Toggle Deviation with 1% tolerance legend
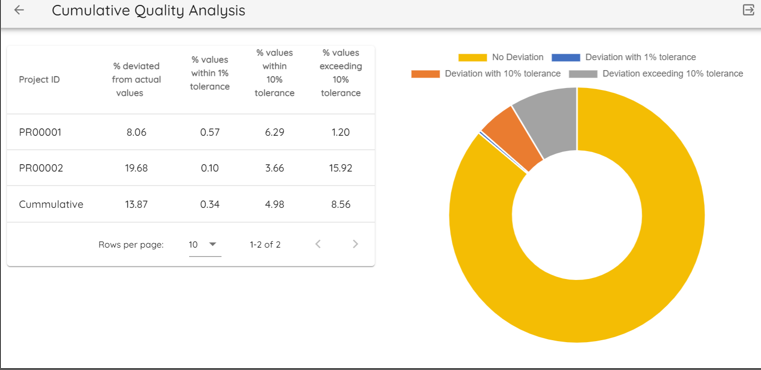This screenshot has width=761, height=370. [x=624, y=57]
